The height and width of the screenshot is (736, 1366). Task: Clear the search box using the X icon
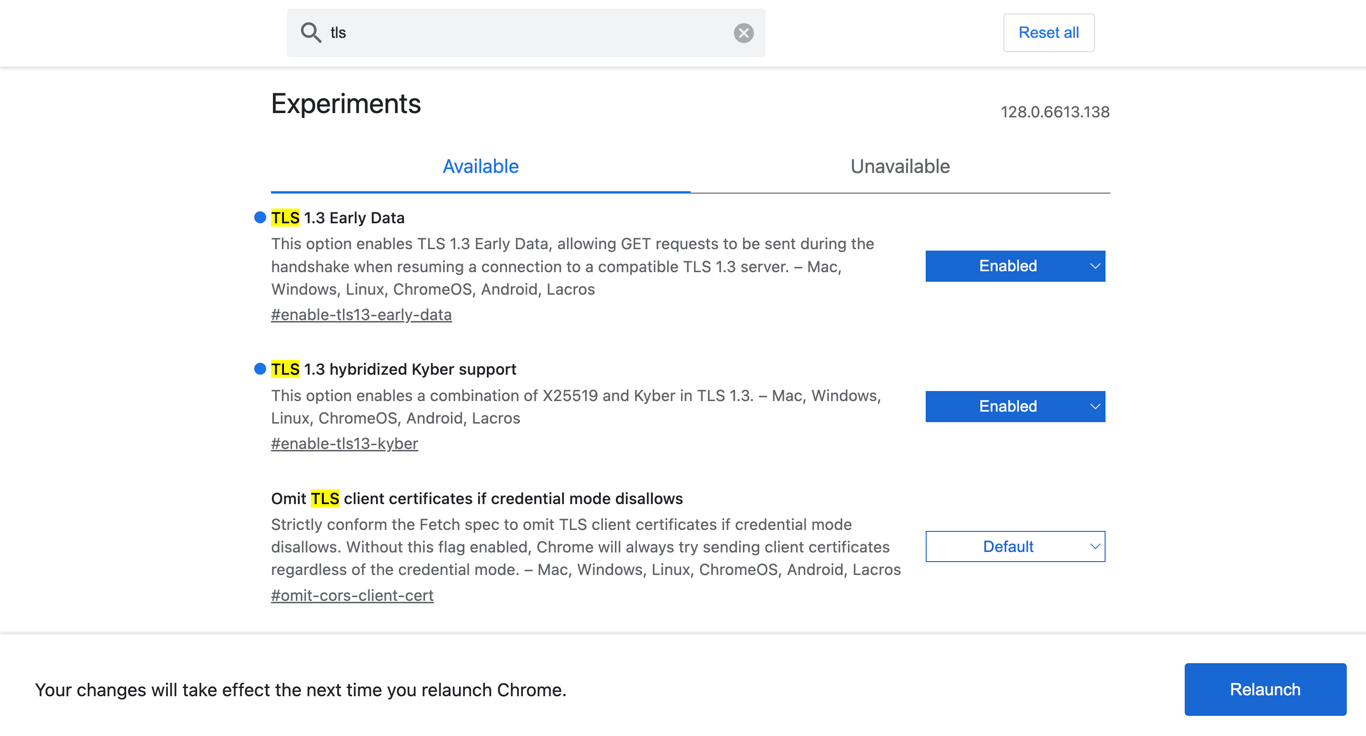pyautogui.click(x=743, y=32)
